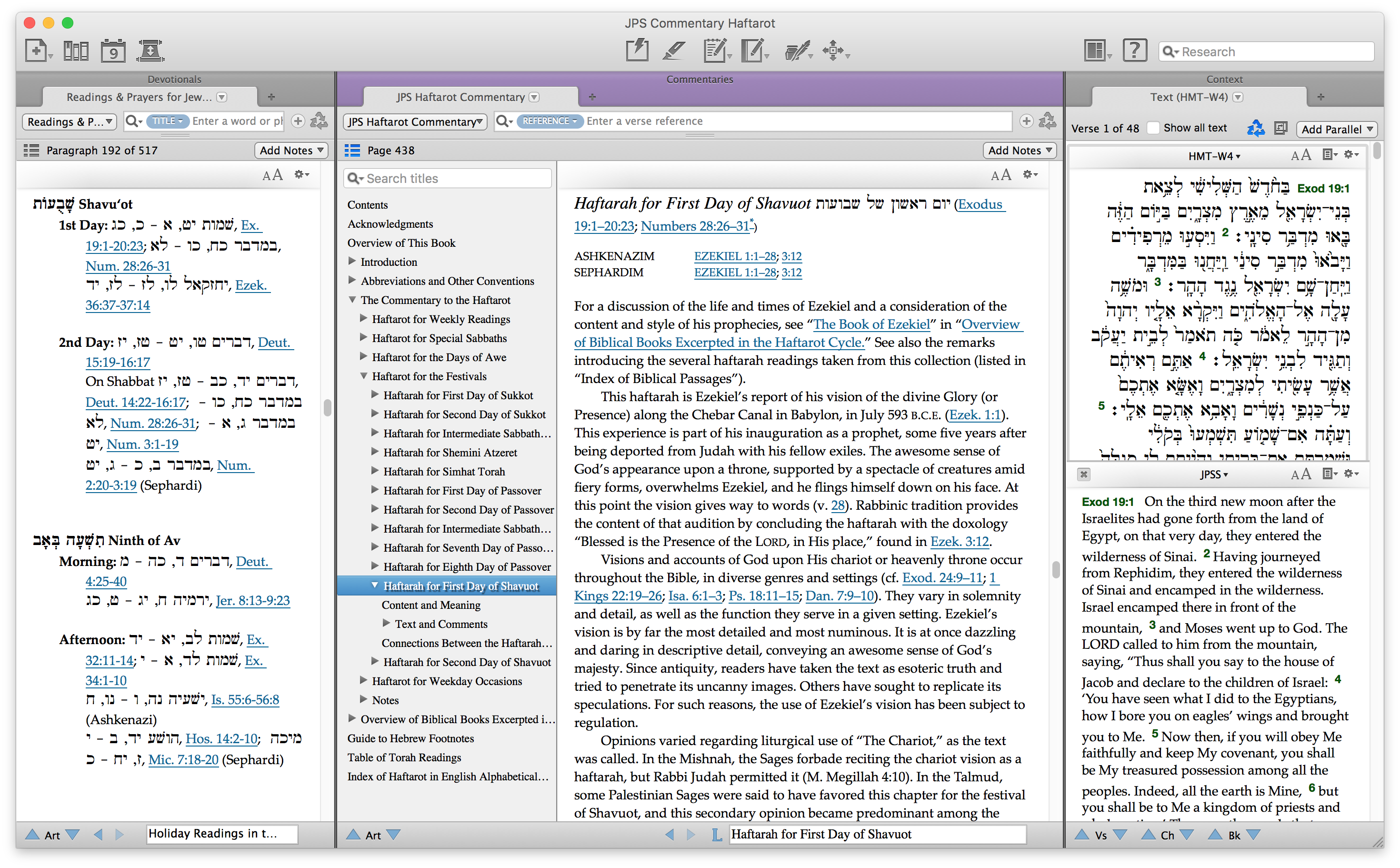1400x868 pixels.
Task: Click the detach window icon near Add Parallel
Action: click(1280, 128)
